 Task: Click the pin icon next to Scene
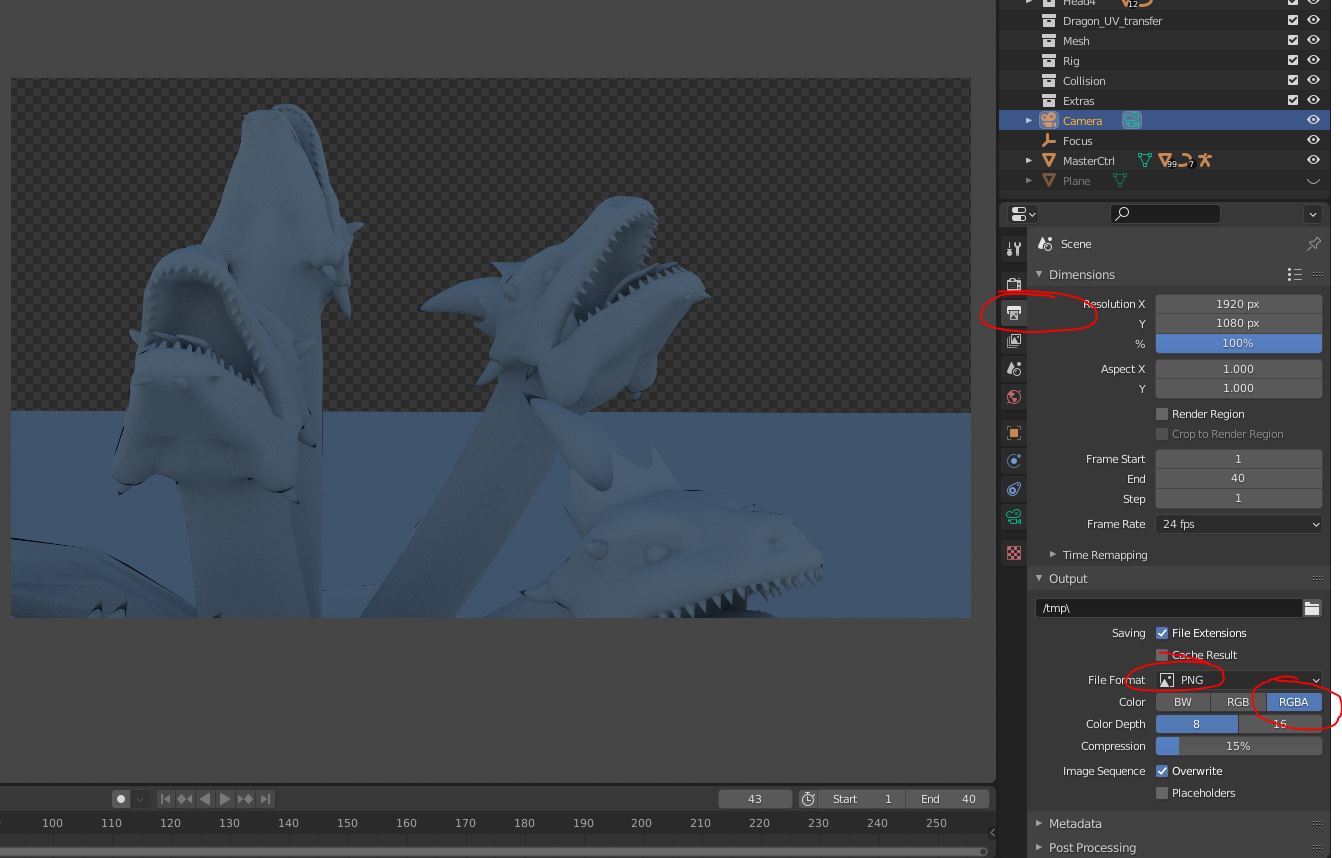coord(1313,244)
